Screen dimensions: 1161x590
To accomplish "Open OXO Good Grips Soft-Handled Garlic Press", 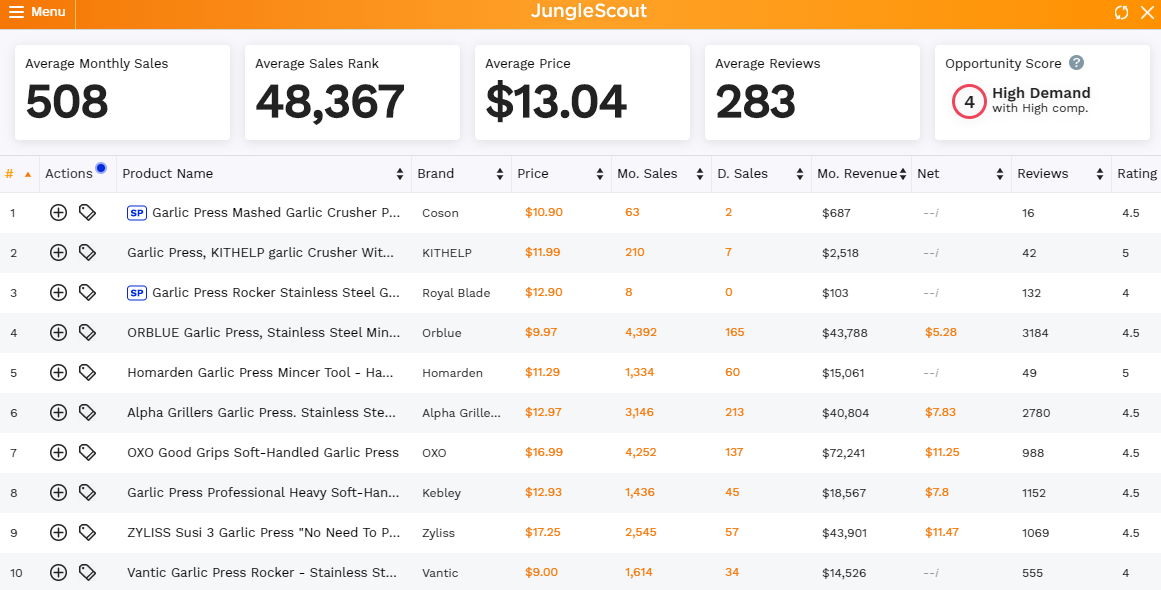I will pyautogui.click(x=263, y=453).
